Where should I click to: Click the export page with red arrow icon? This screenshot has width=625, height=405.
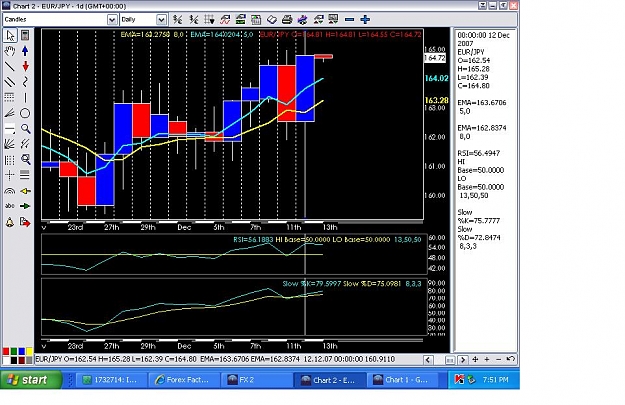pos(25,222)
